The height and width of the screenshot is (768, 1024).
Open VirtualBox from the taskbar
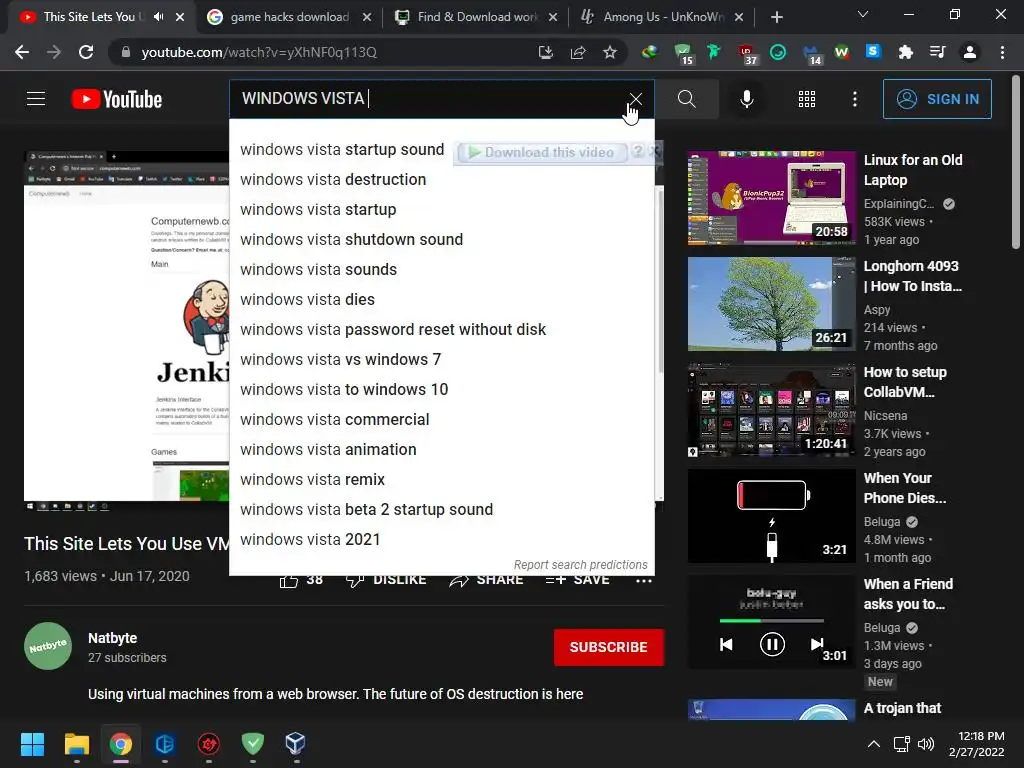295,744
